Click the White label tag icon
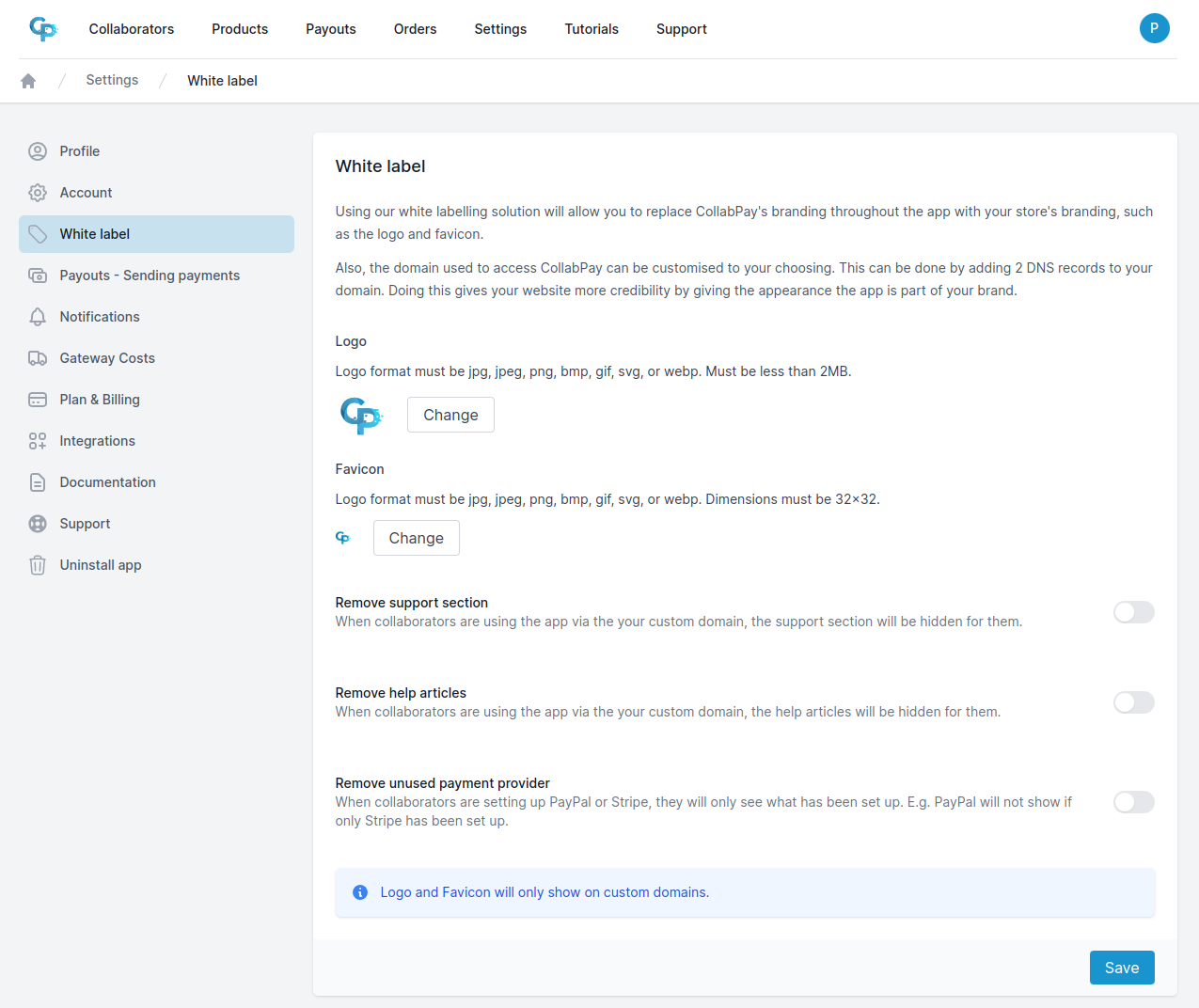 [x=38, y=234]
